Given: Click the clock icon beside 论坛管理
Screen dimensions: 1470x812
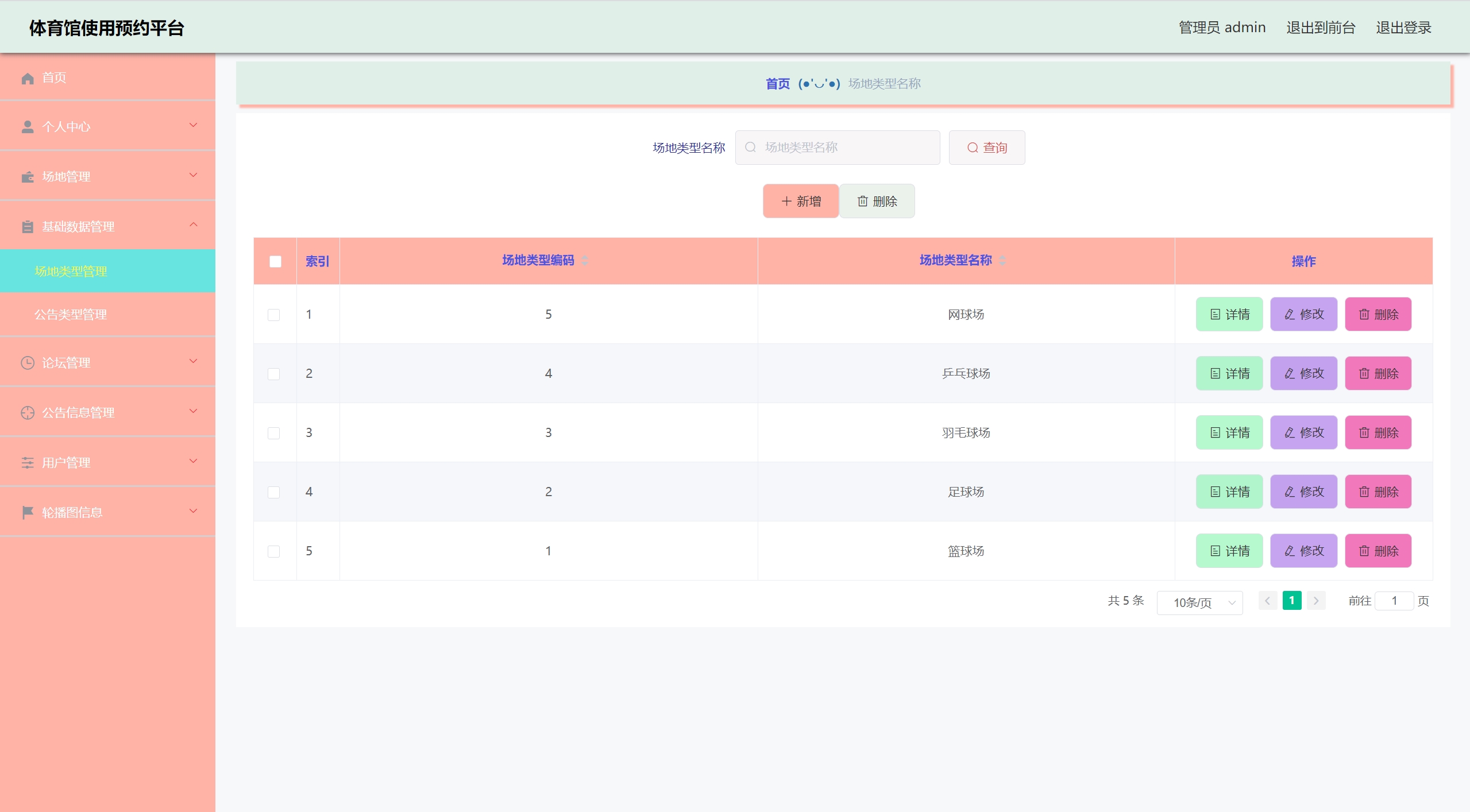Looking at the screenshot, I should tap(28, 363).
